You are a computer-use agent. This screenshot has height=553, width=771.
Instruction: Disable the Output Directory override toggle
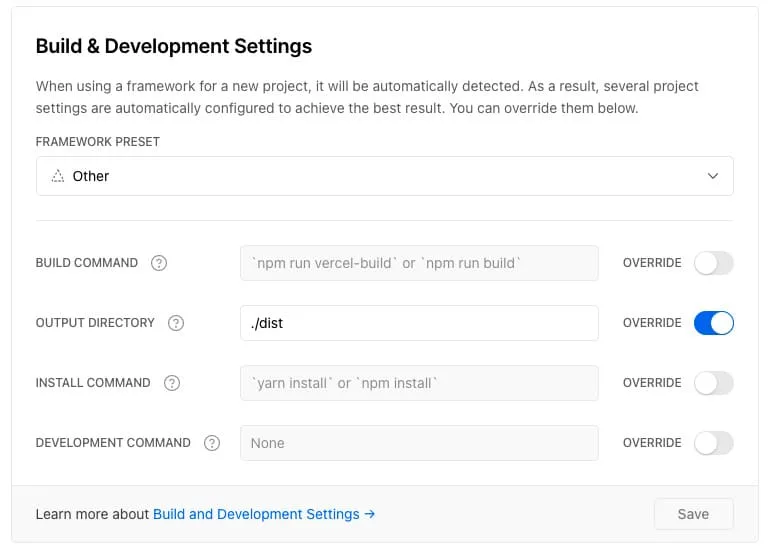coord(713,323)
